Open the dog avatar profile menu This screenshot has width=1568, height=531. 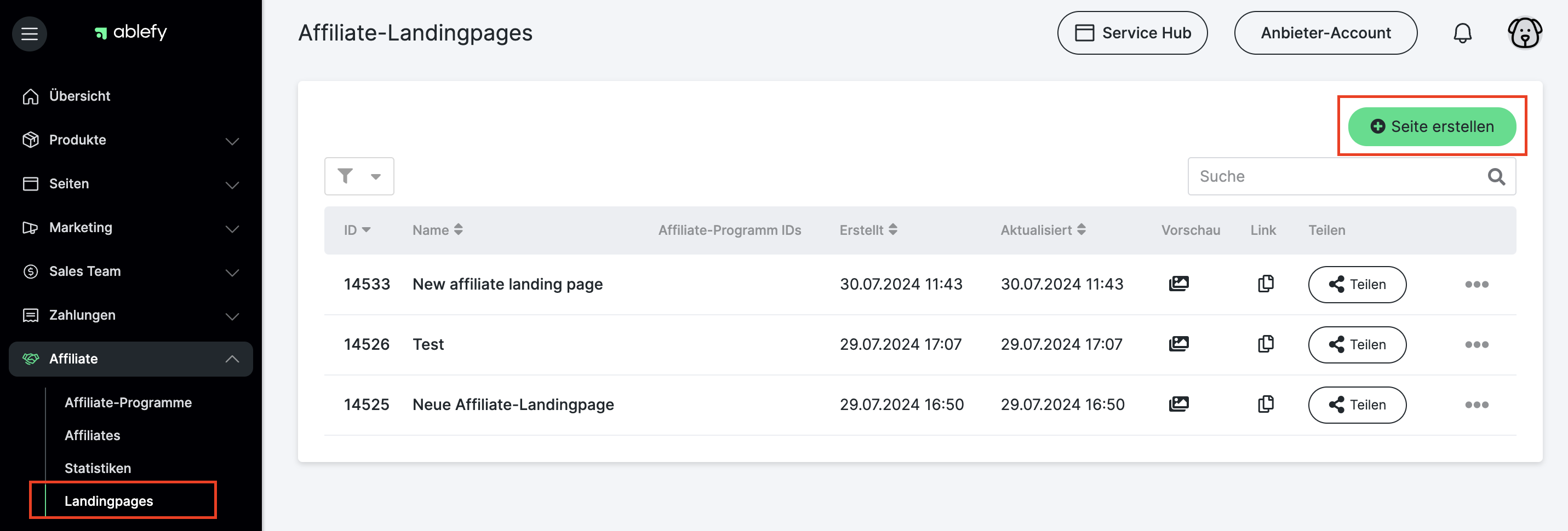coord(1524,33)
